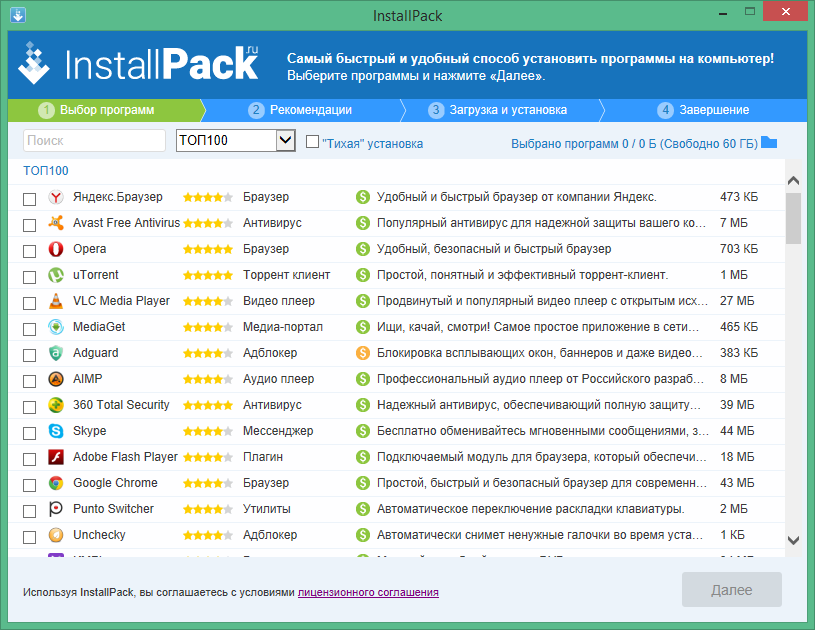Check the AIMP checkbox
This screenshot has width=815, height=630.
(30, 381)
